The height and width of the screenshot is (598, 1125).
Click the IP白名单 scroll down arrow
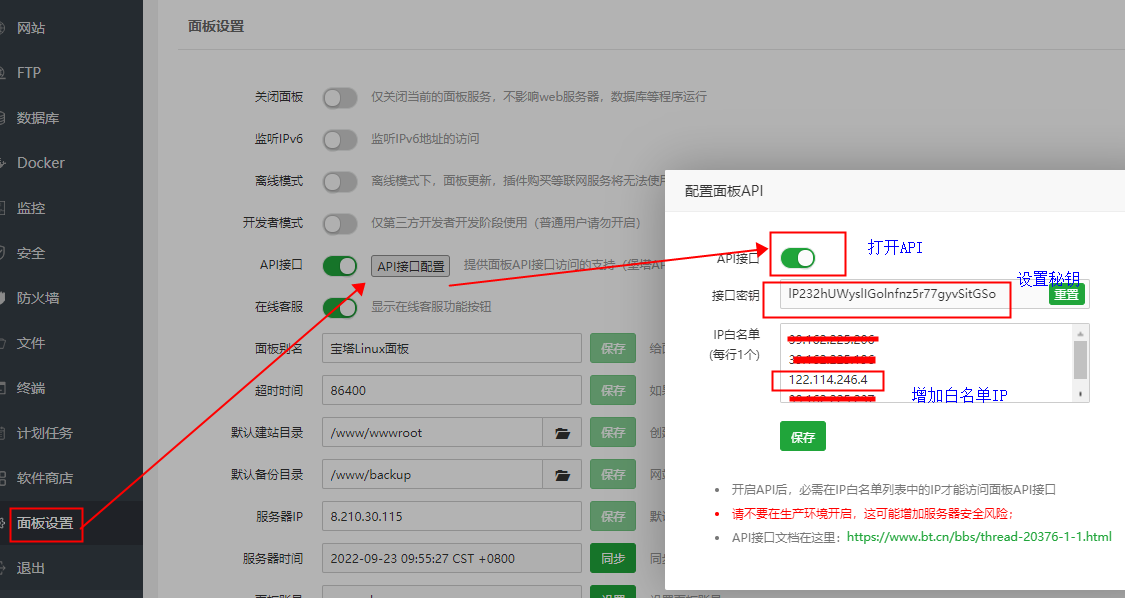pyautogui.click(x=1081, y=394)
